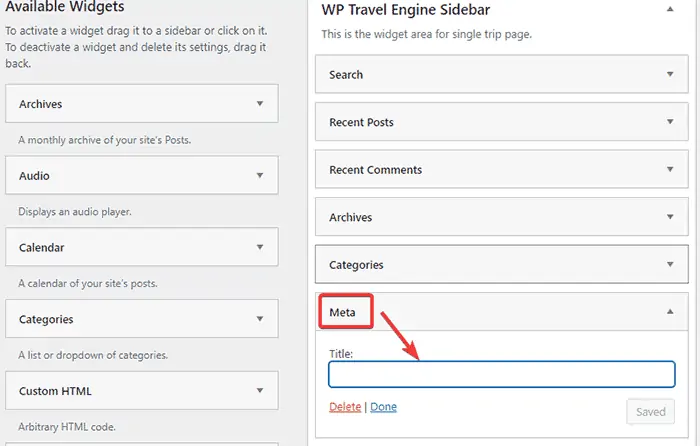Expand the sidebar Categories widget arrow
This screenshot has height=446, width=700.
669,265
